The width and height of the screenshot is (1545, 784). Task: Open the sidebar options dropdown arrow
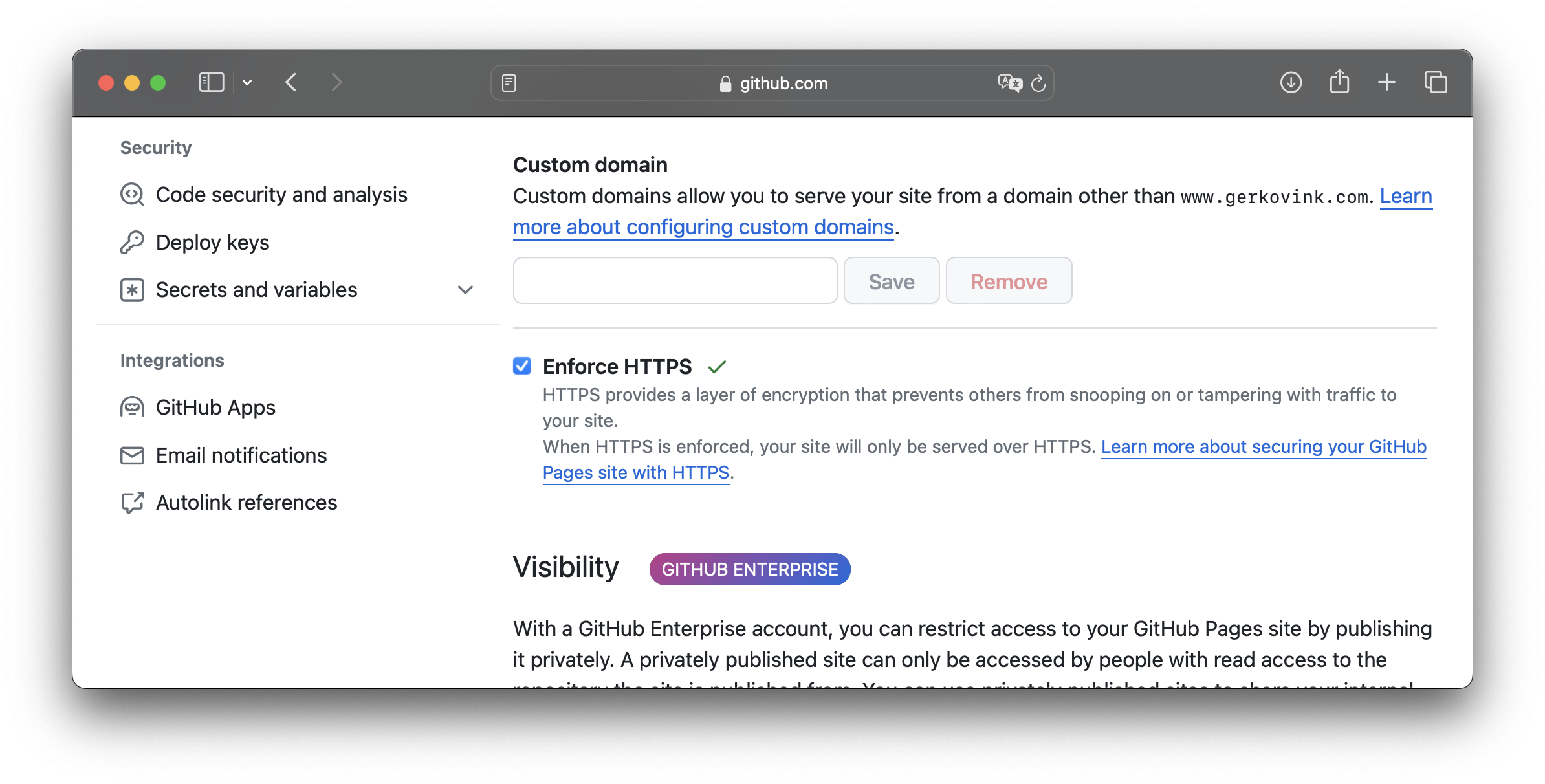point(247,83)
